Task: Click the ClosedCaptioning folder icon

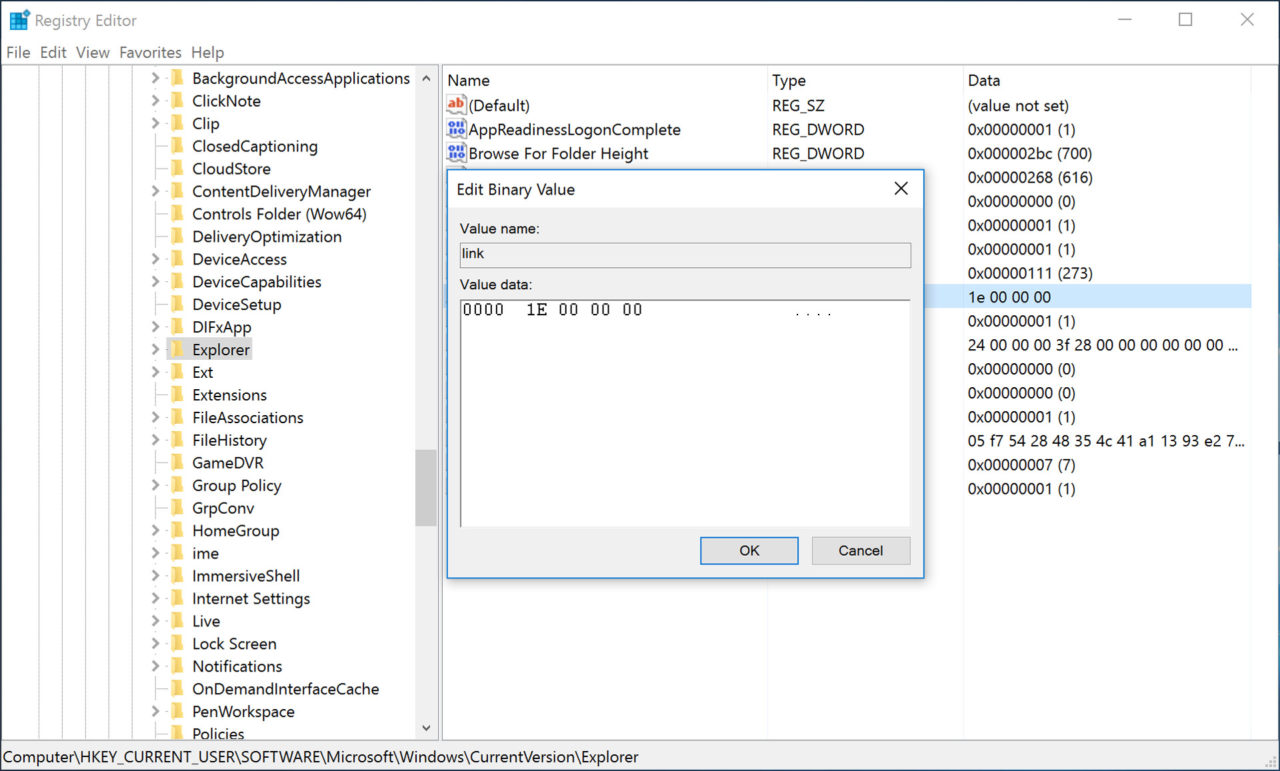Action: (177, 146)
